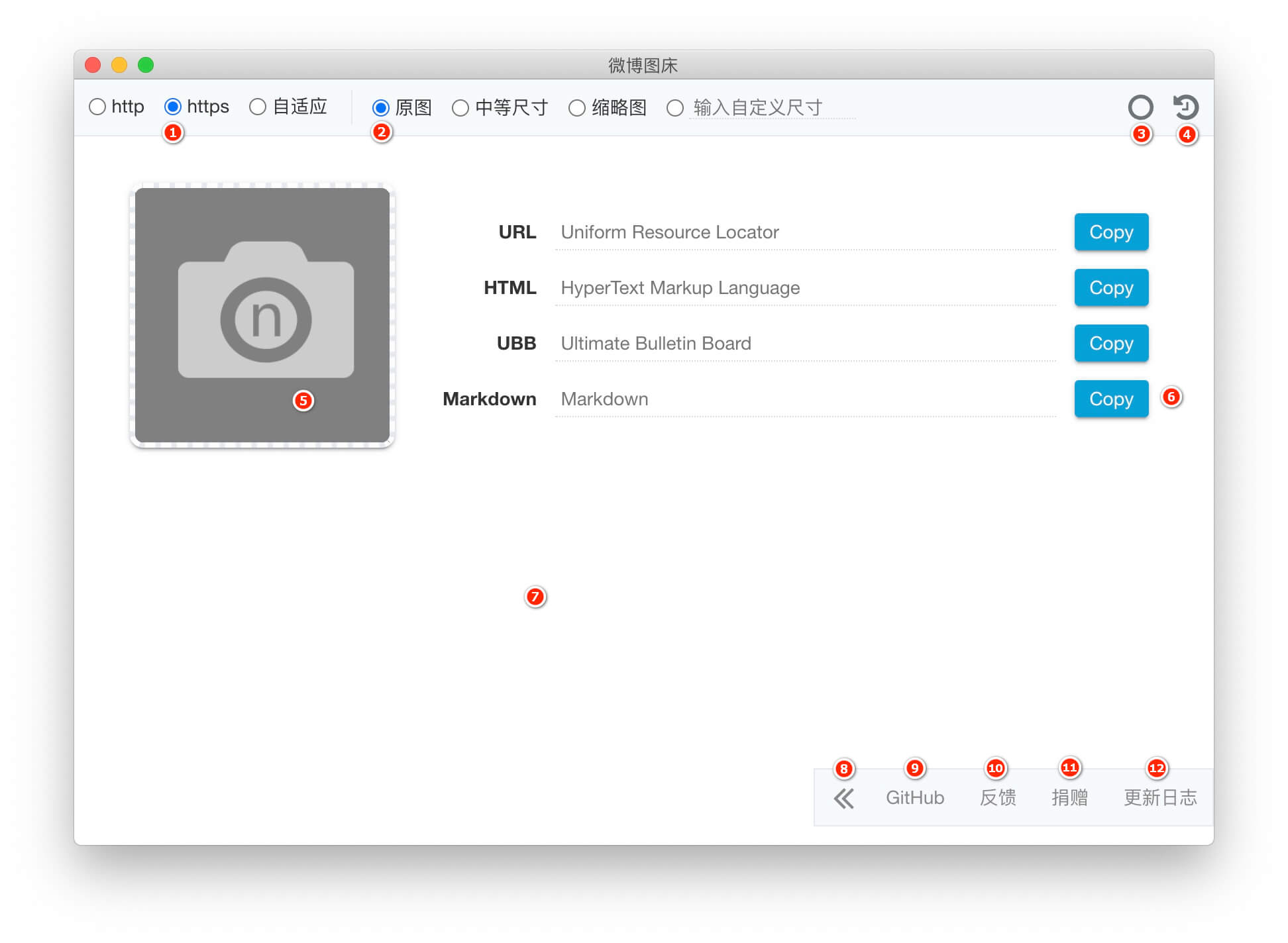Select the http radio button
The image size is (1288, 943).
point(97,107)
